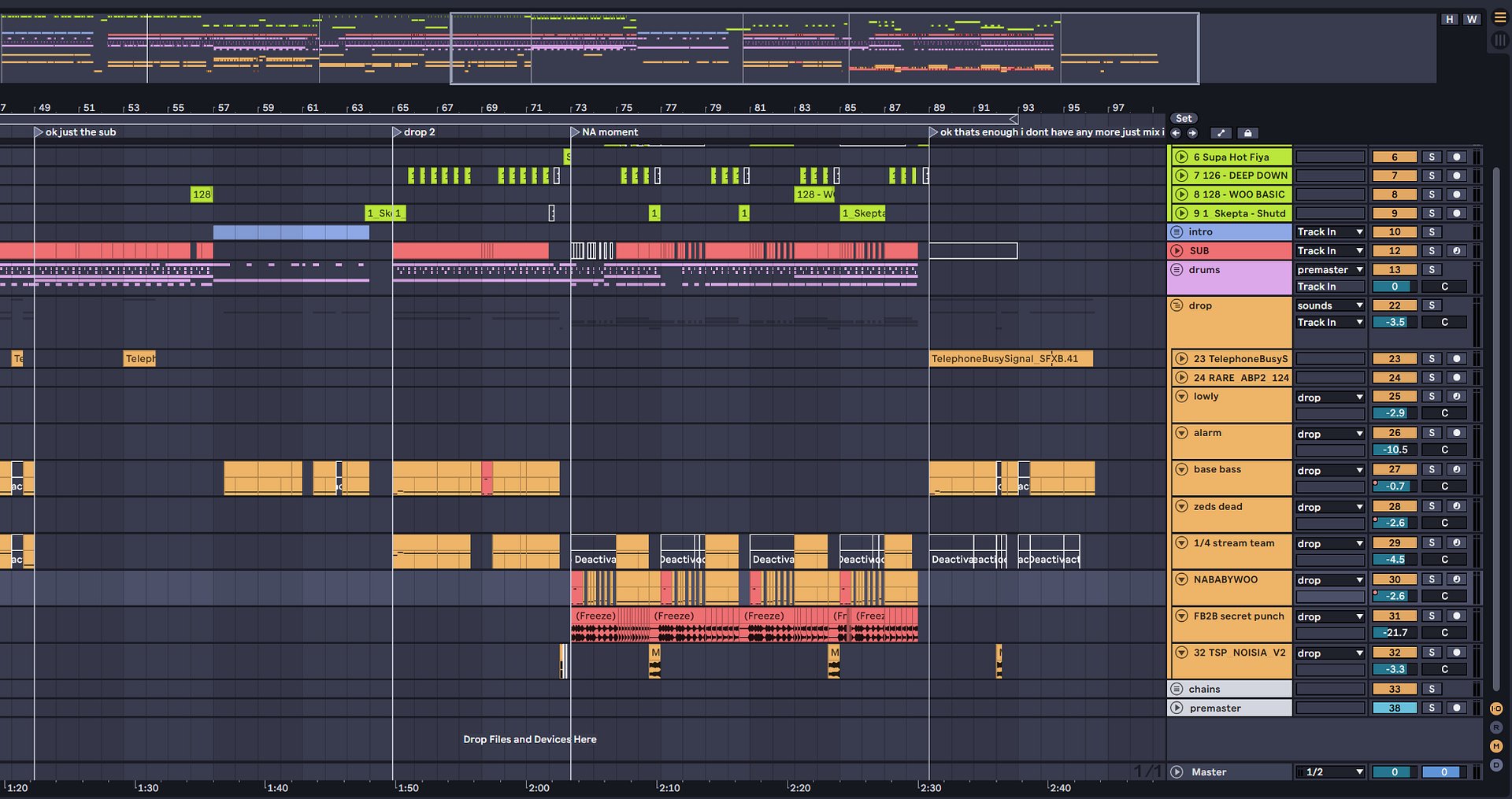Toggle the R returns section icon
The image size is (1512, 799).
1496,727
